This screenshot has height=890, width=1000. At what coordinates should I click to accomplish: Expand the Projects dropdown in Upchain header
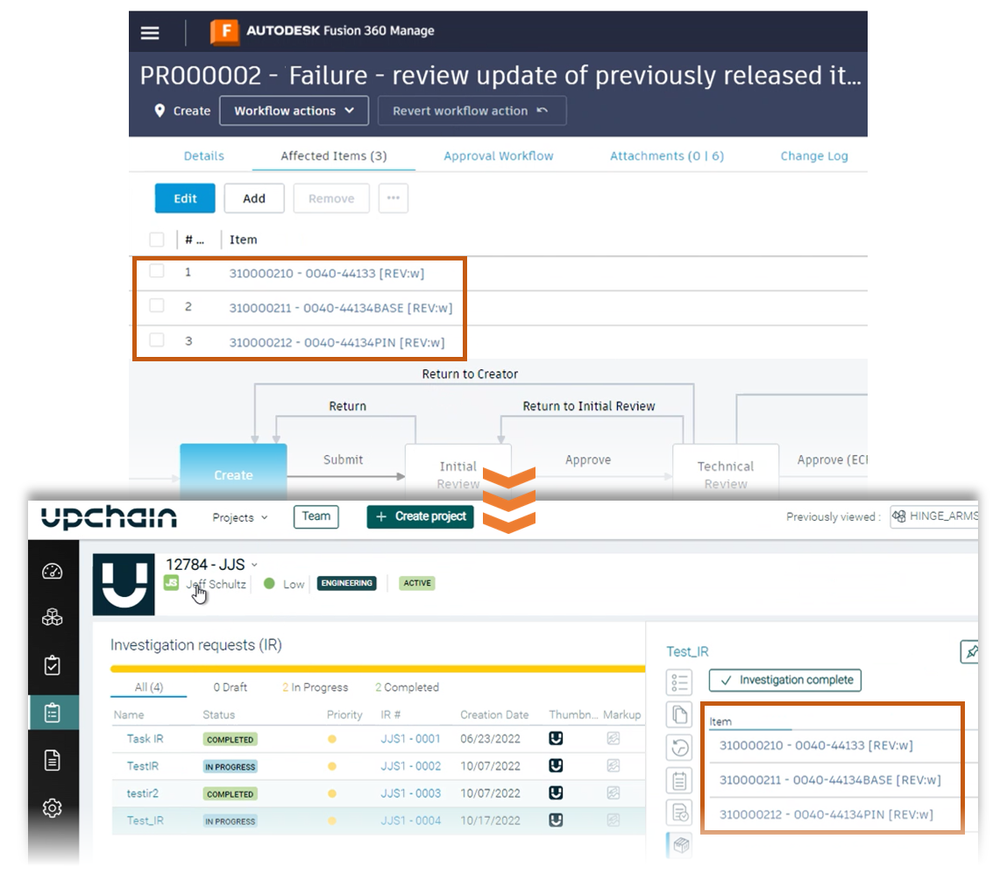(238, 517)
